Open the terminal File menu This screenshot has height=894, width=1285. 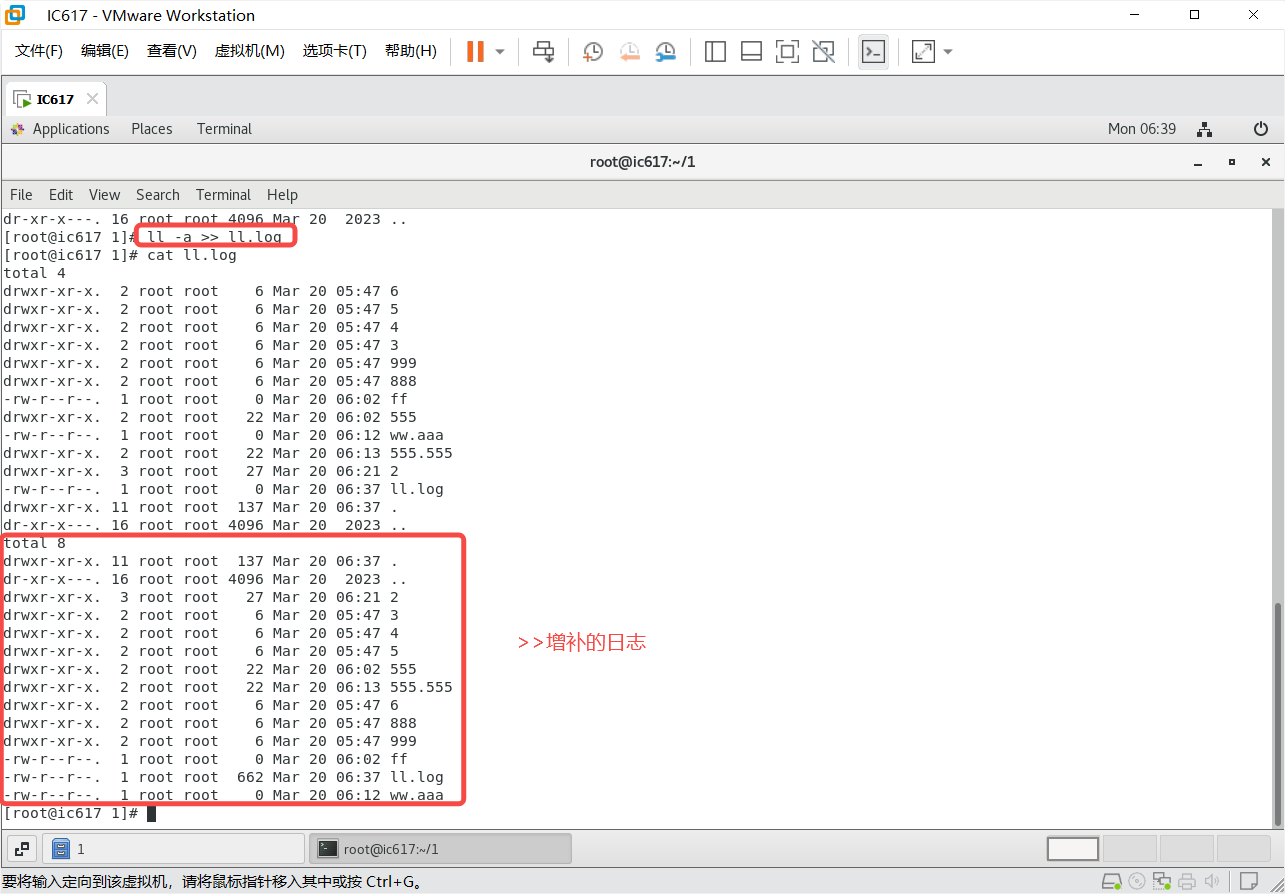21,195
